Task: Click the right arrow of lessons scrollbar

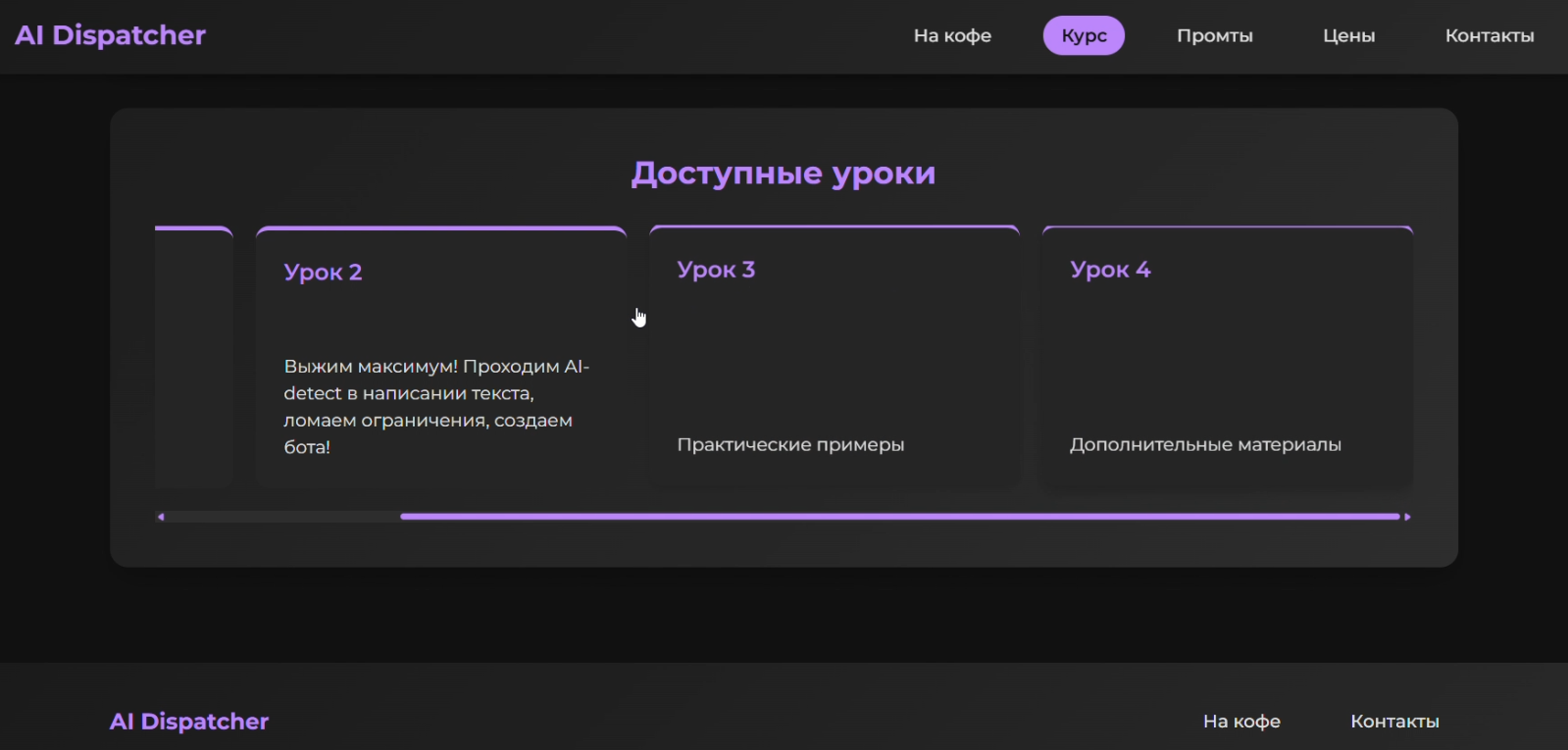Action: (1407, 517)
